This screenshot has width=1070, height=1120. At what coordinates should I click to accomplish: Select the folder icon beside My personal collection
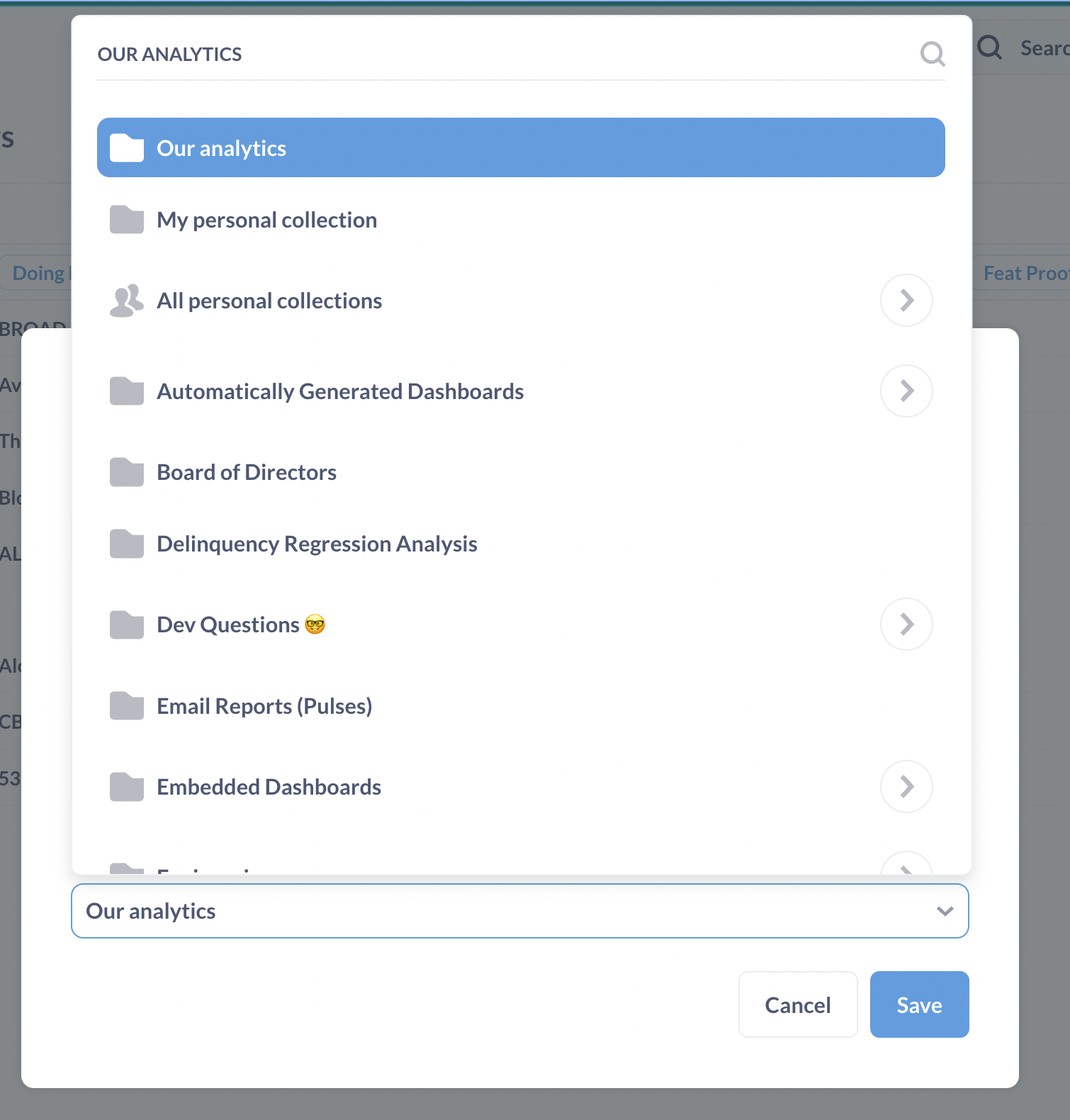pos(126,220)
